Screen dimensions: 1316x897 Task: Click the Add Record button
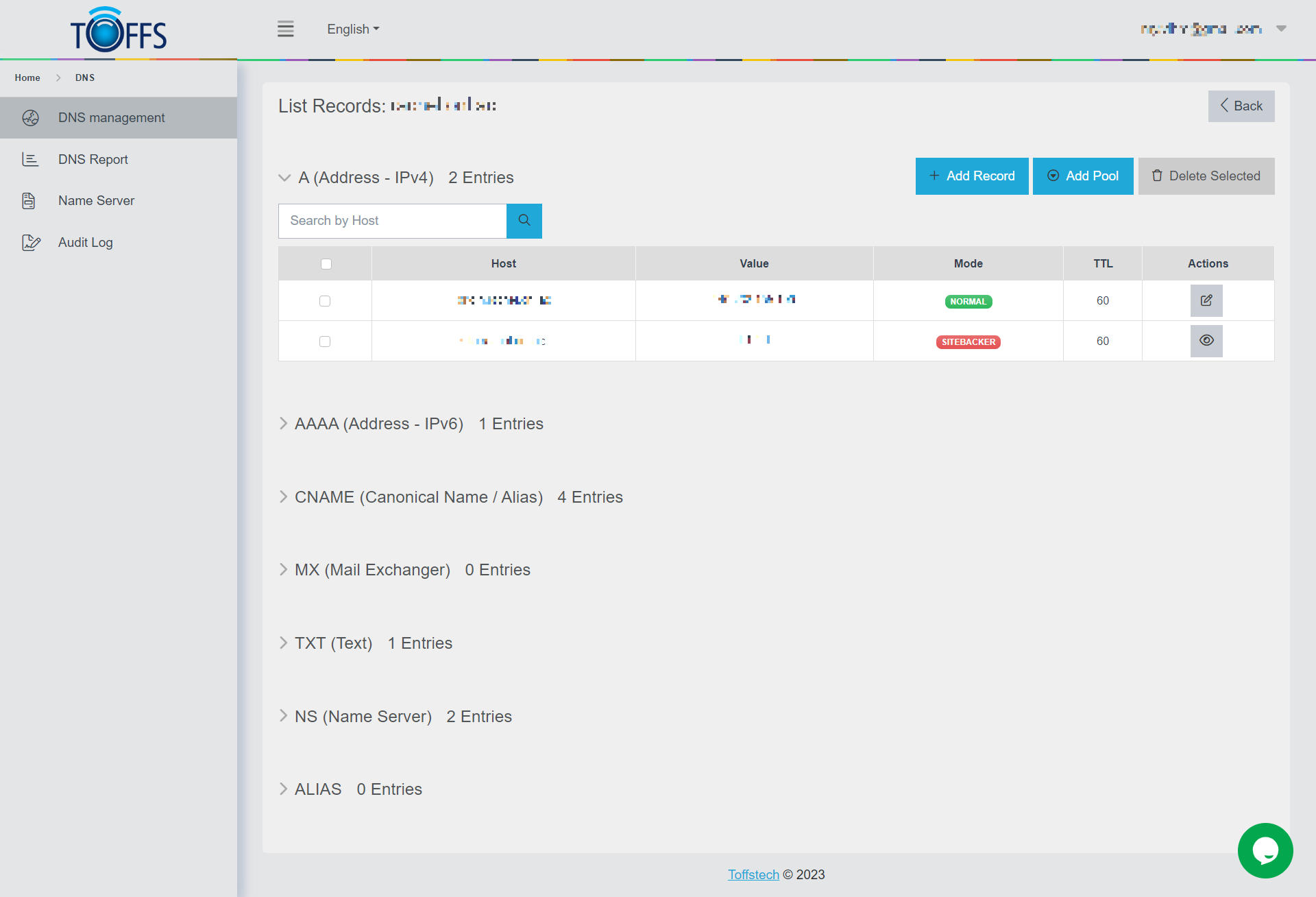972,176
